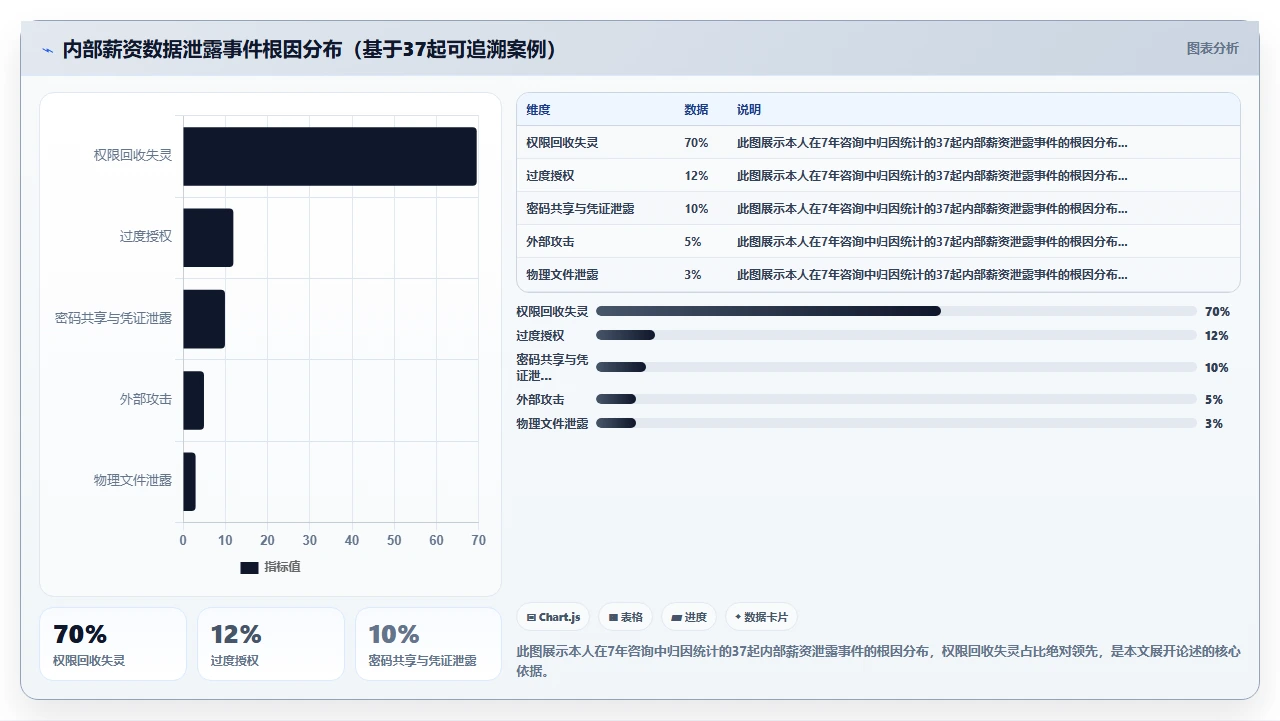Click the description text in 外部攻击 row
The image size is (1280, 721).
(x=932, y=242)
